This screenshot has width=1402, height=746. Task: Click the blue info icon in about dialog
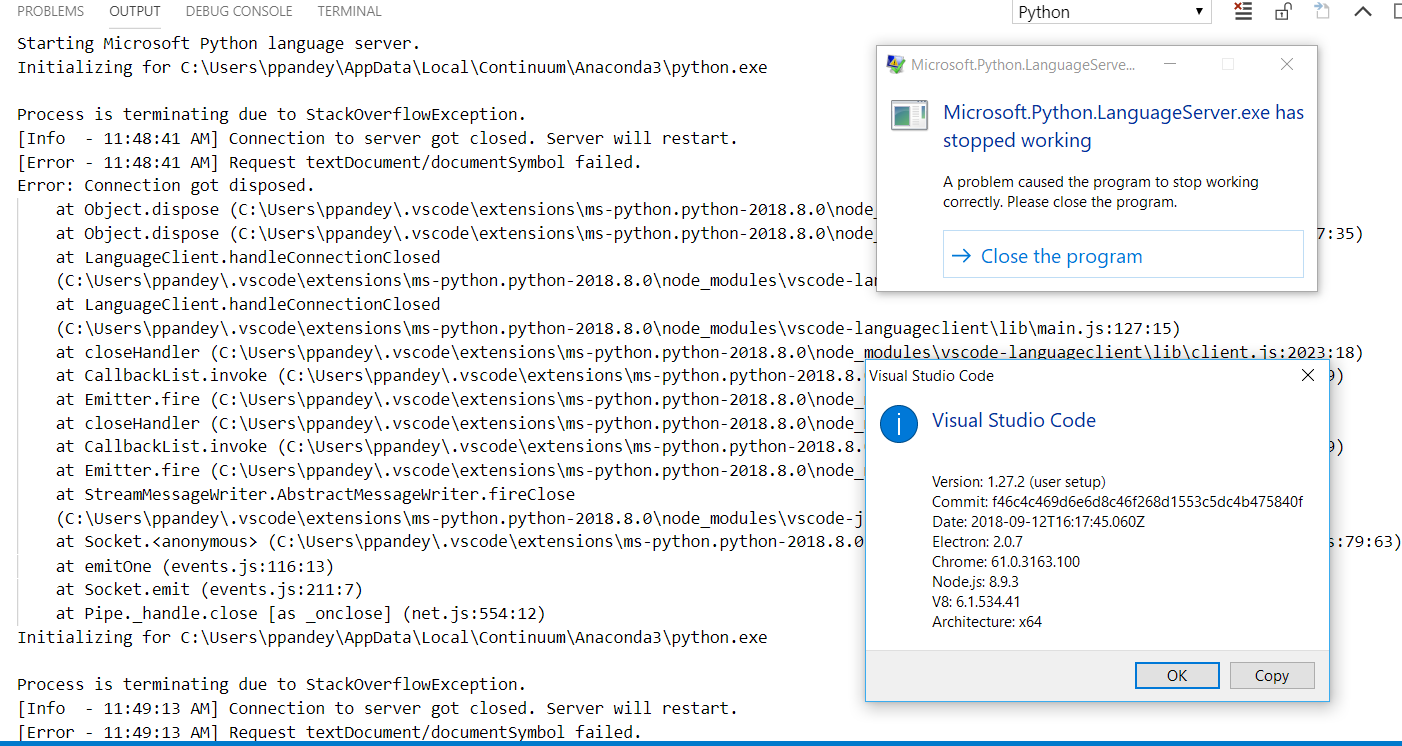899,424
